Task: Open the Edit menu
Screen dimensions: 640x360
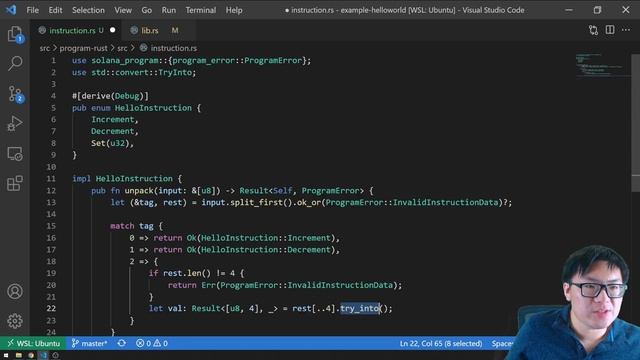Action: click(55, 10)
